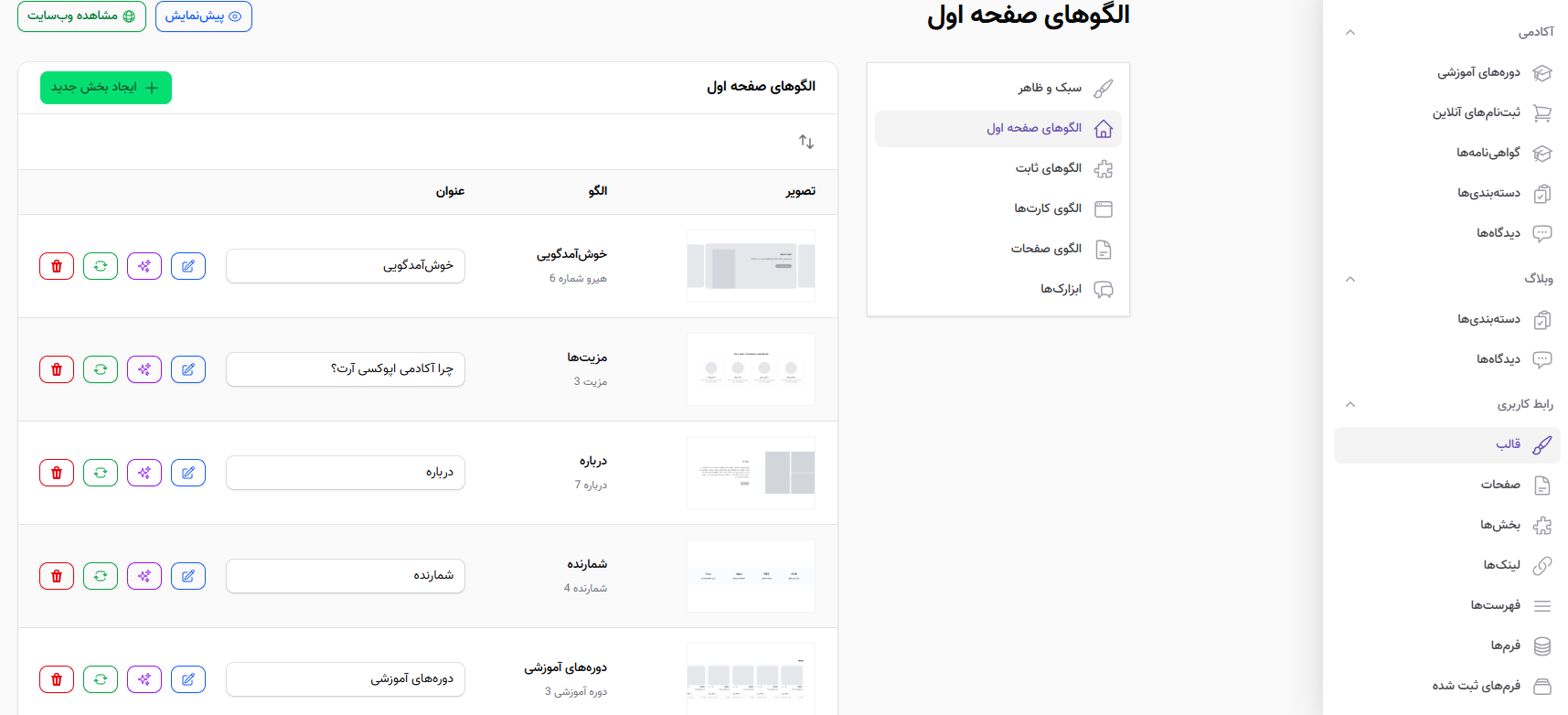
Task: Open فهرست‌ها in the sidebar
Action: point(1447,606)
